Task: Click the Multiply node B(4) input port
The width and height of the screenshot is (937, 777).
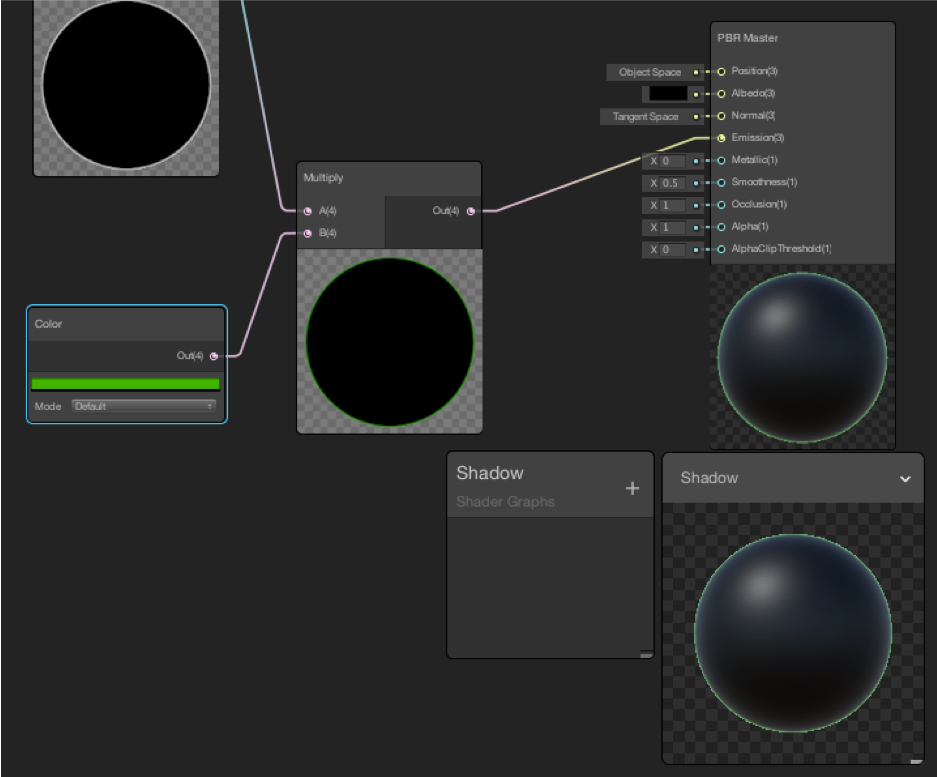Action: tap(308, 233)
